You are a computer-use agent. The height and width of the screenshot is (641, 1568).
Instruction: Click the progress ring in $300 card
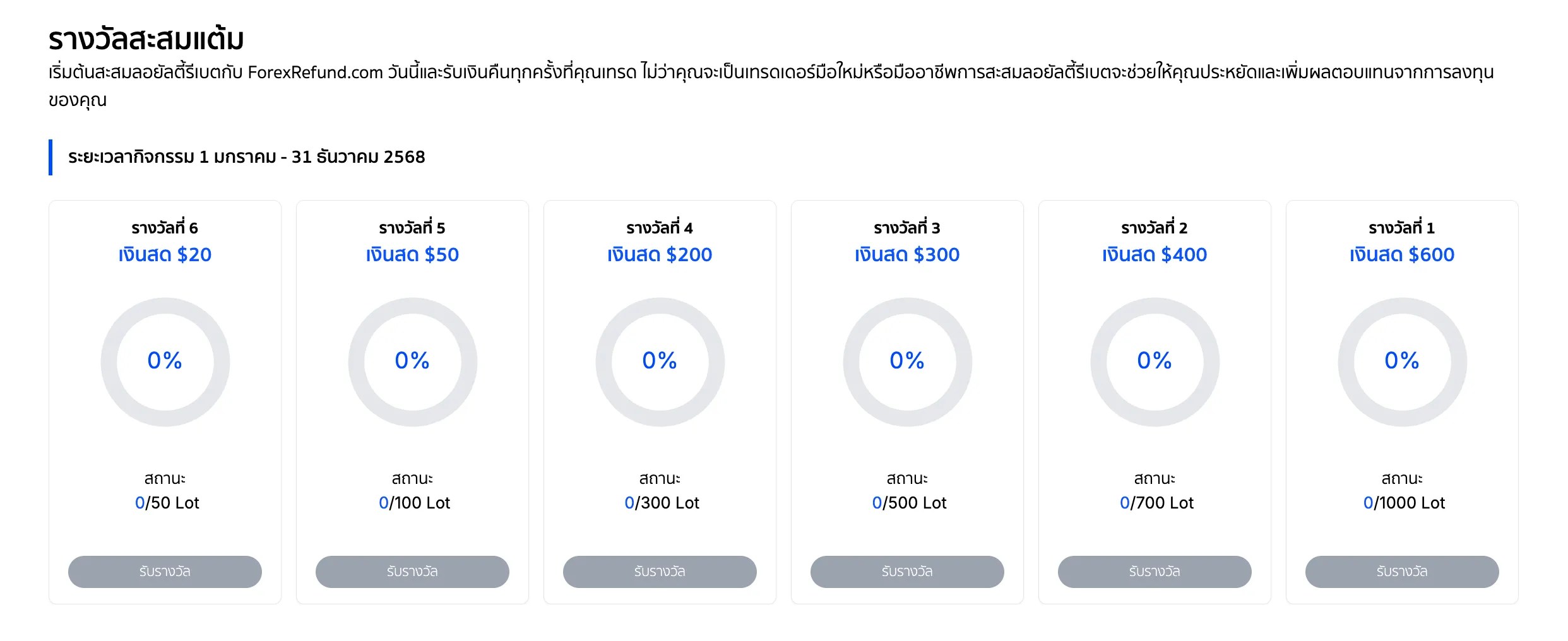coord(908,362)
